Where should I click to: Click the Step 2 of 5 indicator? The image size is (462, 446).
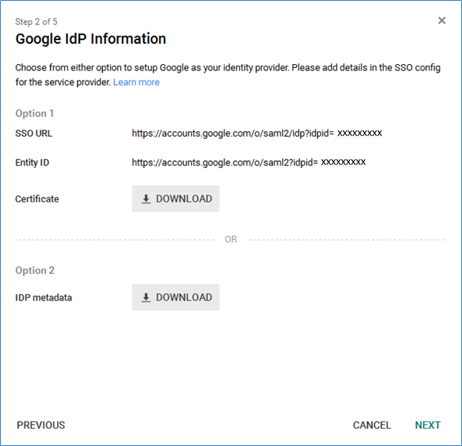click(x=36, y=22)
